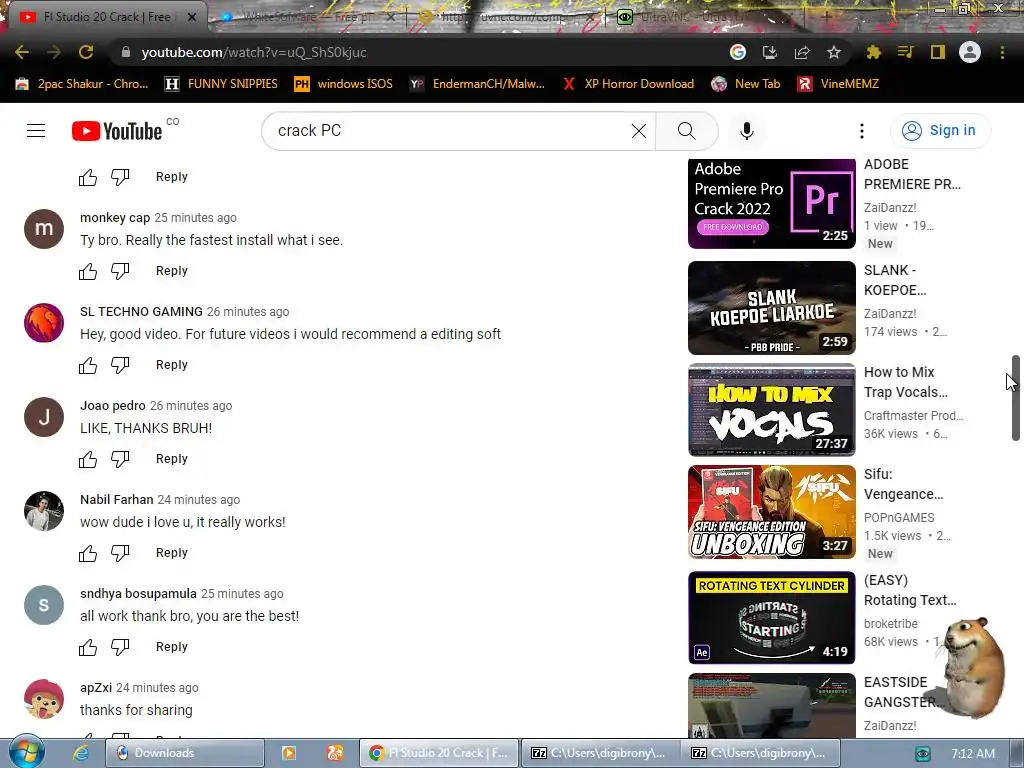Open monkey cap's channel name

pos(115,217)
